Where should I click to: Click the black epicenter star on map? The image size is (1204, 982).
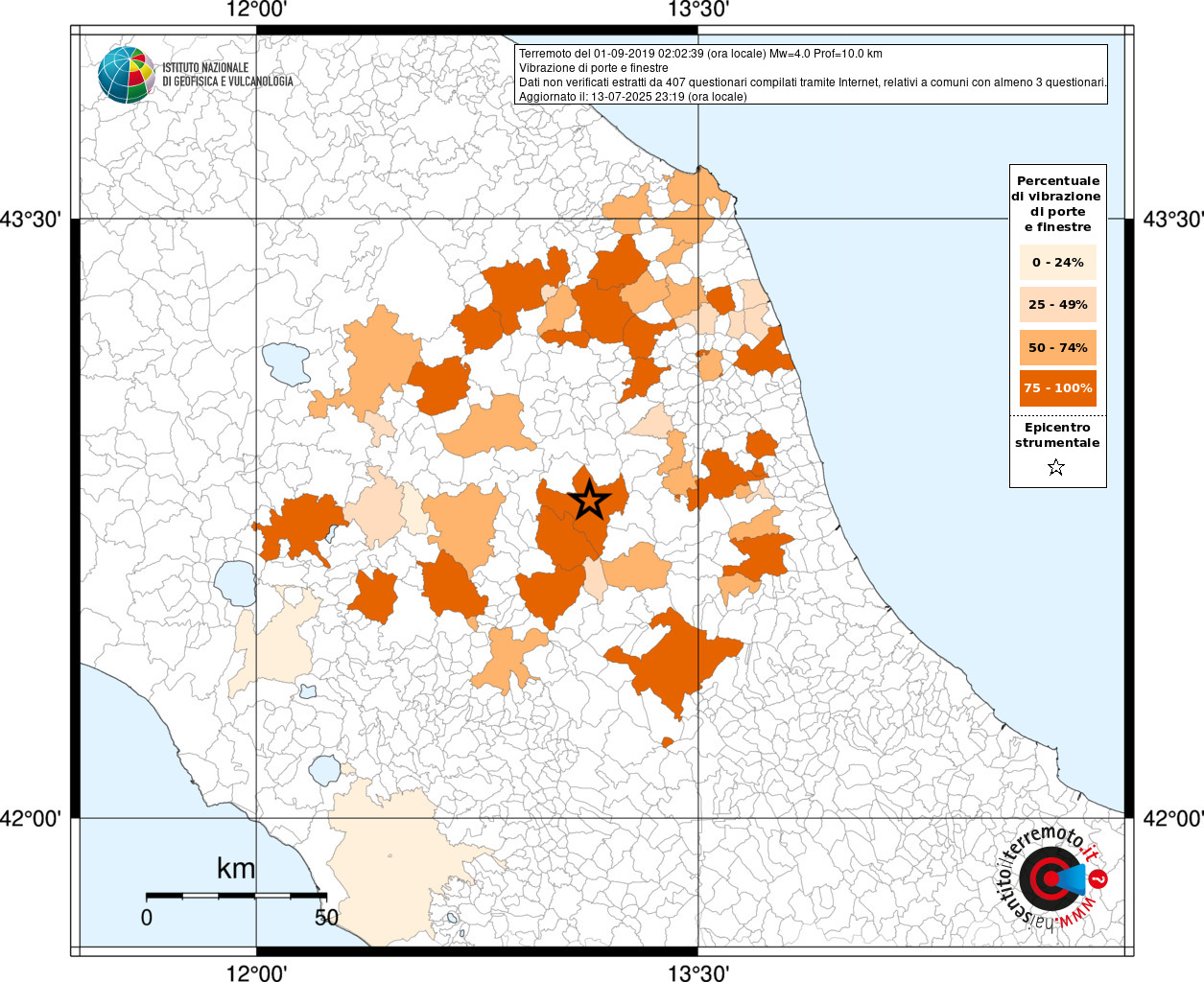coord(589,500)
